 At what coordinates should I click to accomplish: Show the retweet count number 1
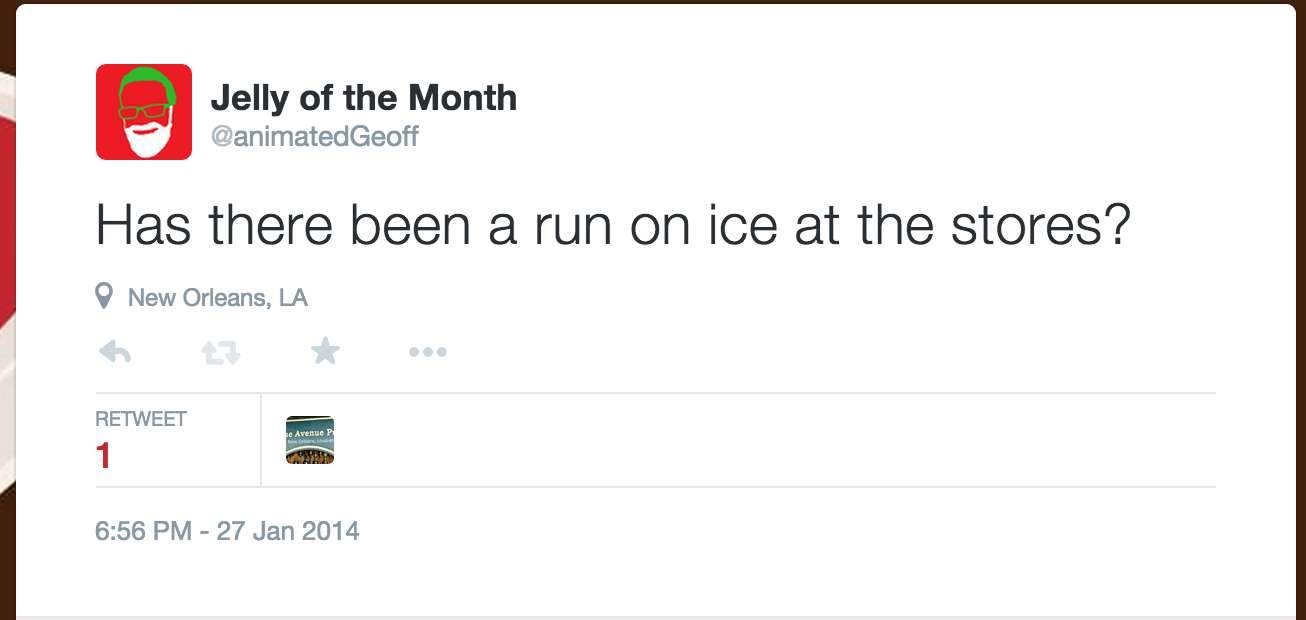click(103, 456)
